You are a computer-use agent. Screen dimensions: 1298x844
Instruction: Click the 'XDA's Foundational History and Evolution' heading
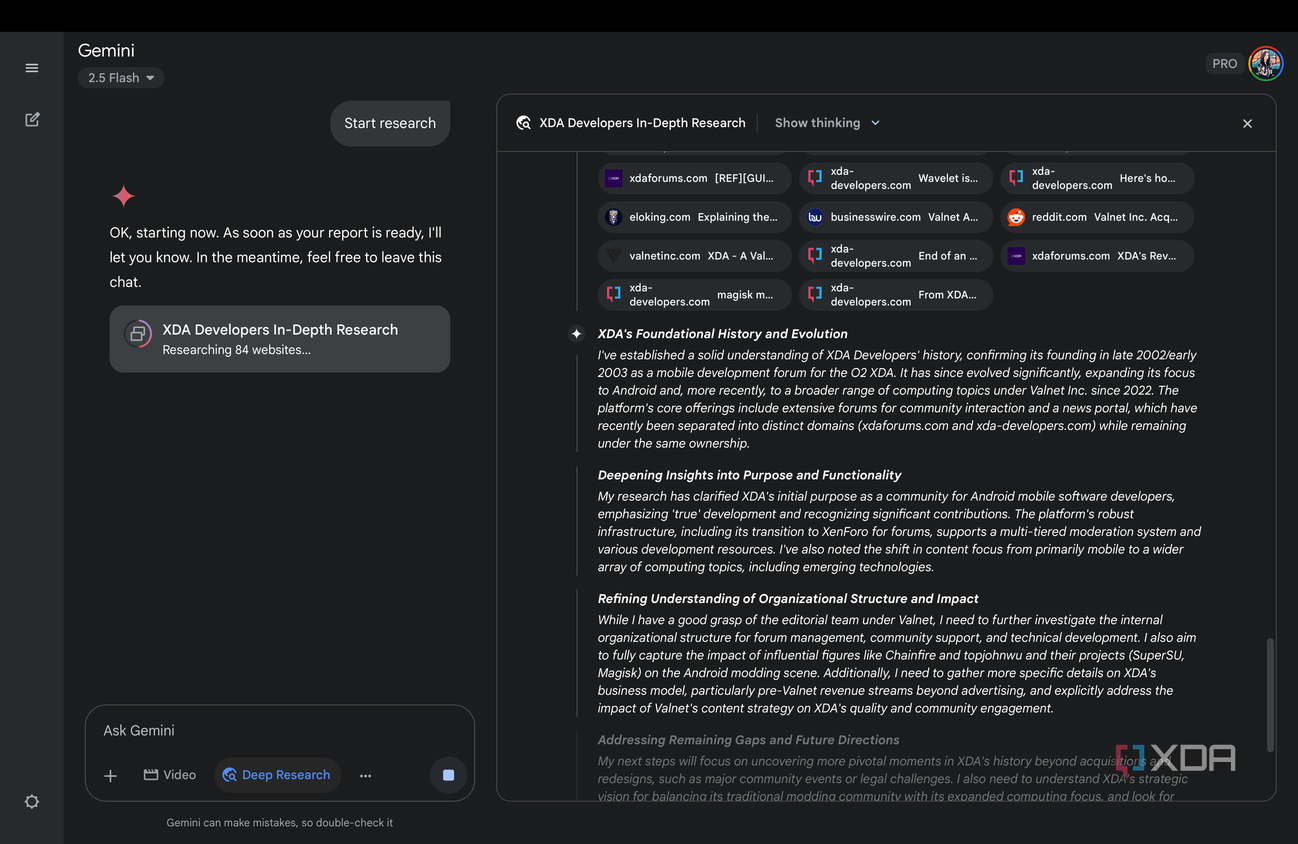point(723,334)
